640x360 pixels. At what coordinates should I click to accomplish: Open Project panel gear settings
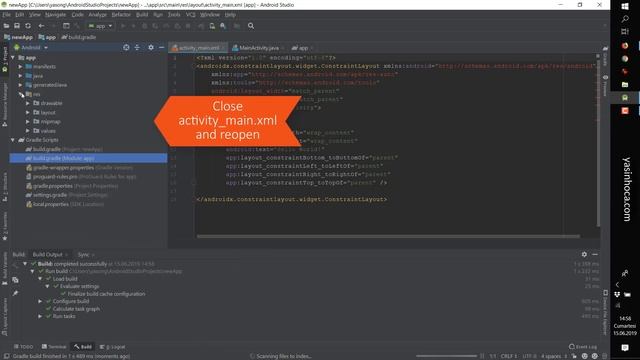[x=151, y=47]
